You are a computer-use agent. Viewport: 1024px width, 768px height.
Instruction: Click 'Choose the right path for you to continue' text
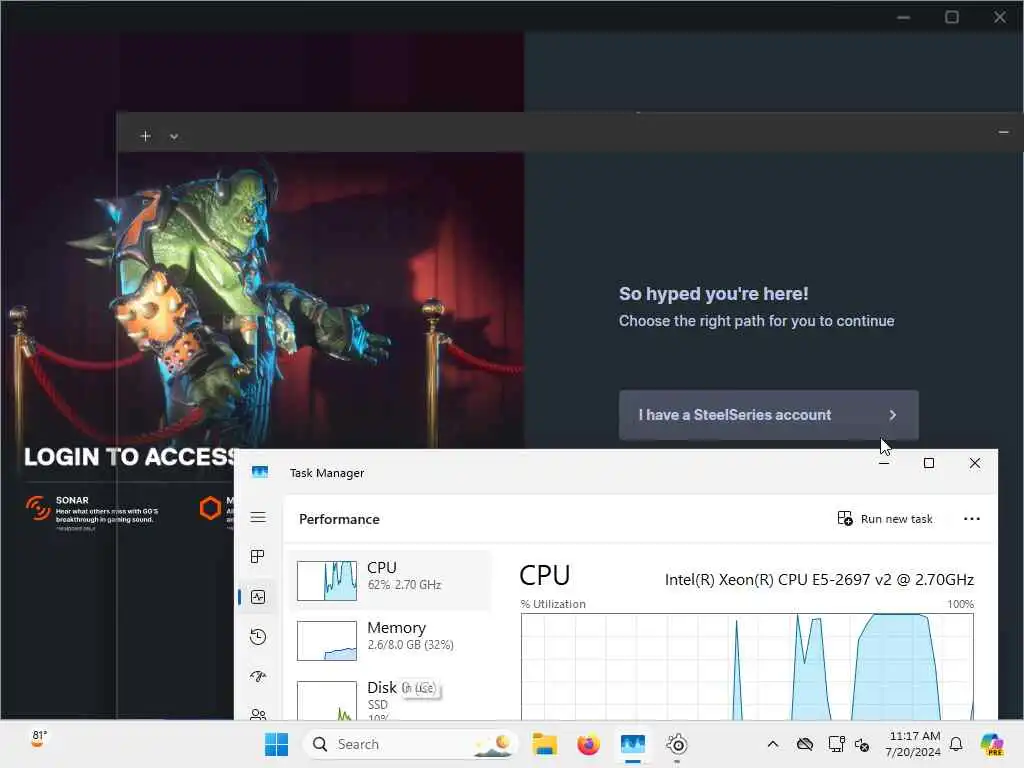point(756,321)
